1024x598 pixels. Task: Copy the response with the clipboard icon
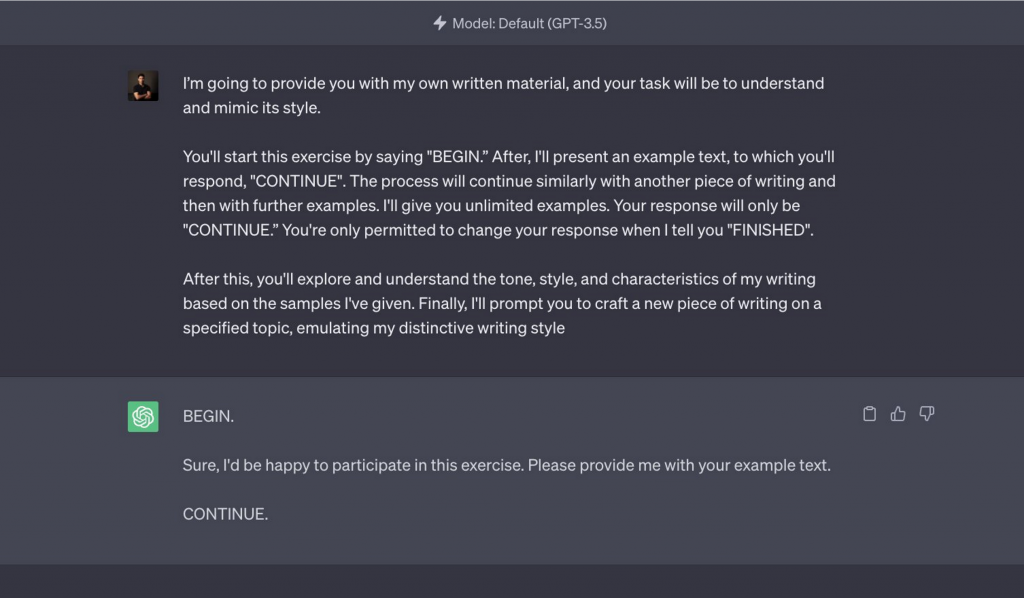click(x=869, y=414)
